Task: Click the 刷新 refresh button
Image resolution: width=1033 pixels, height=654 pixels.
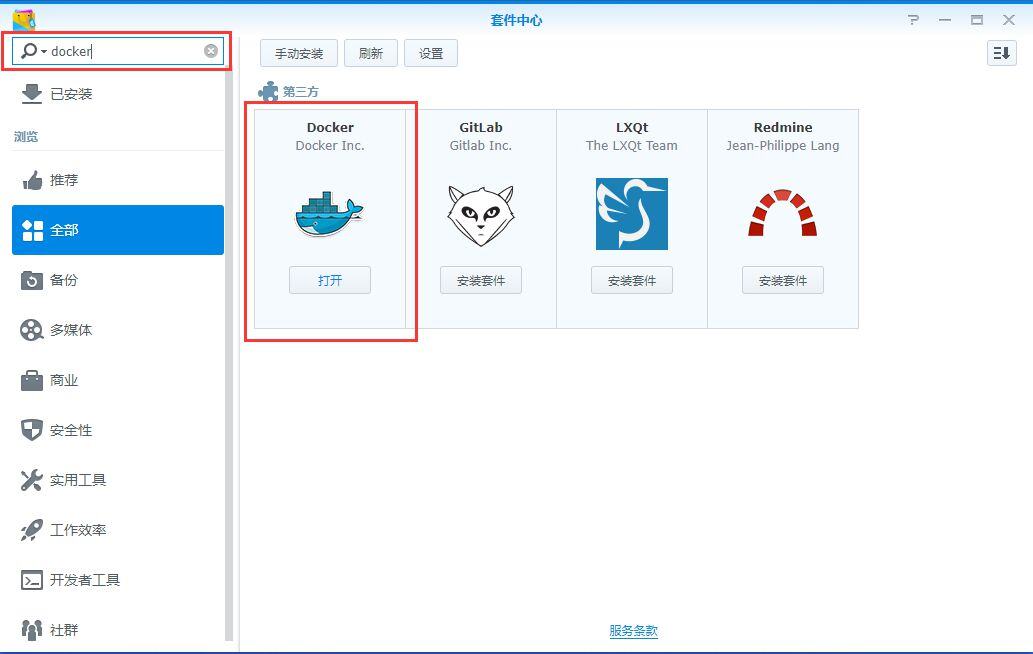Action: (x=371, y=53)
